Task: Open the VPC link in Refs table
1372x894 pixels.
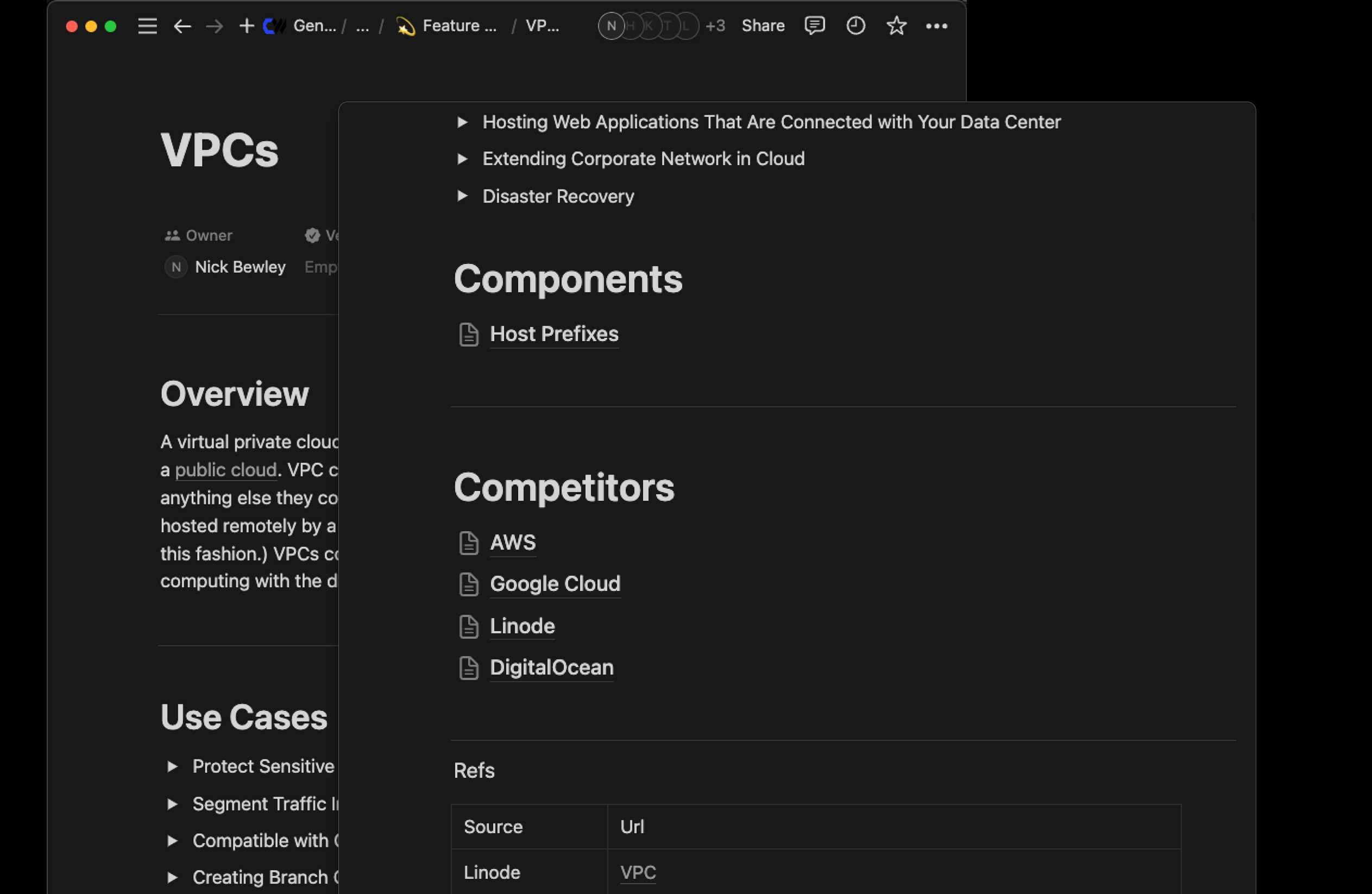Action: (x=638, y=873)
